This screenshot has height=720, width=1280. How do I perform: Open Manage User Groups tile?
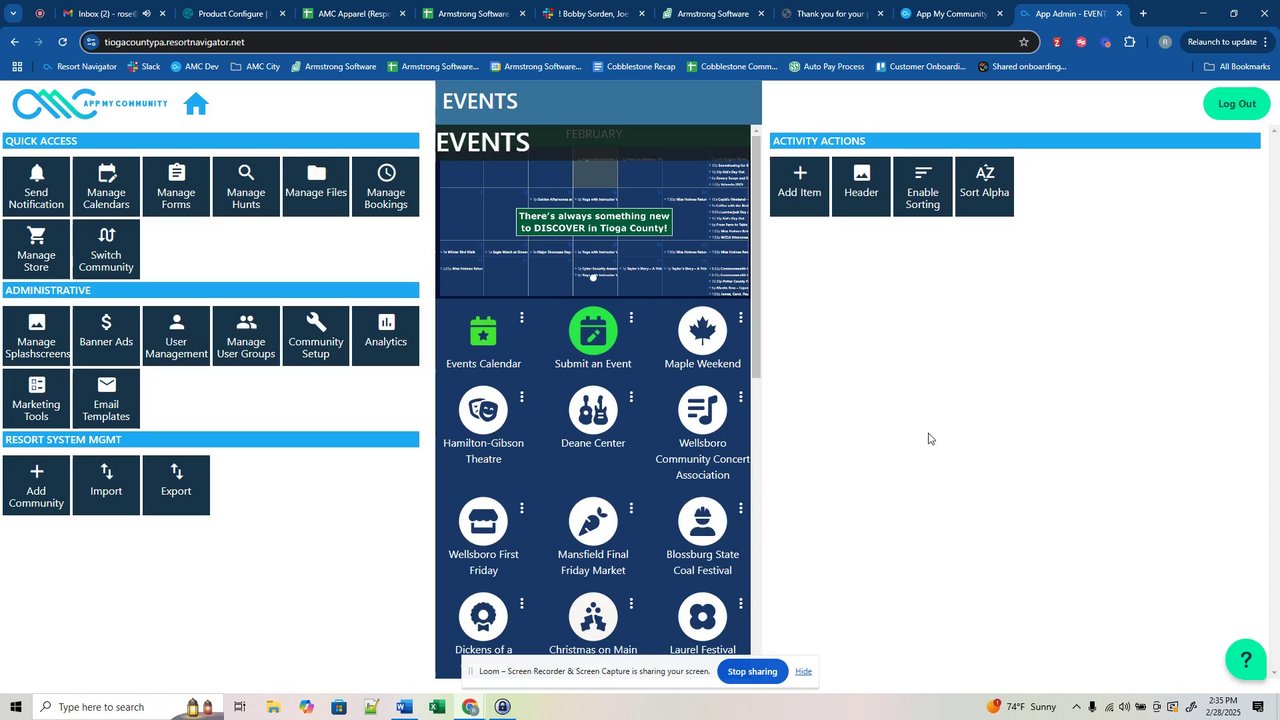pos(246,336)
